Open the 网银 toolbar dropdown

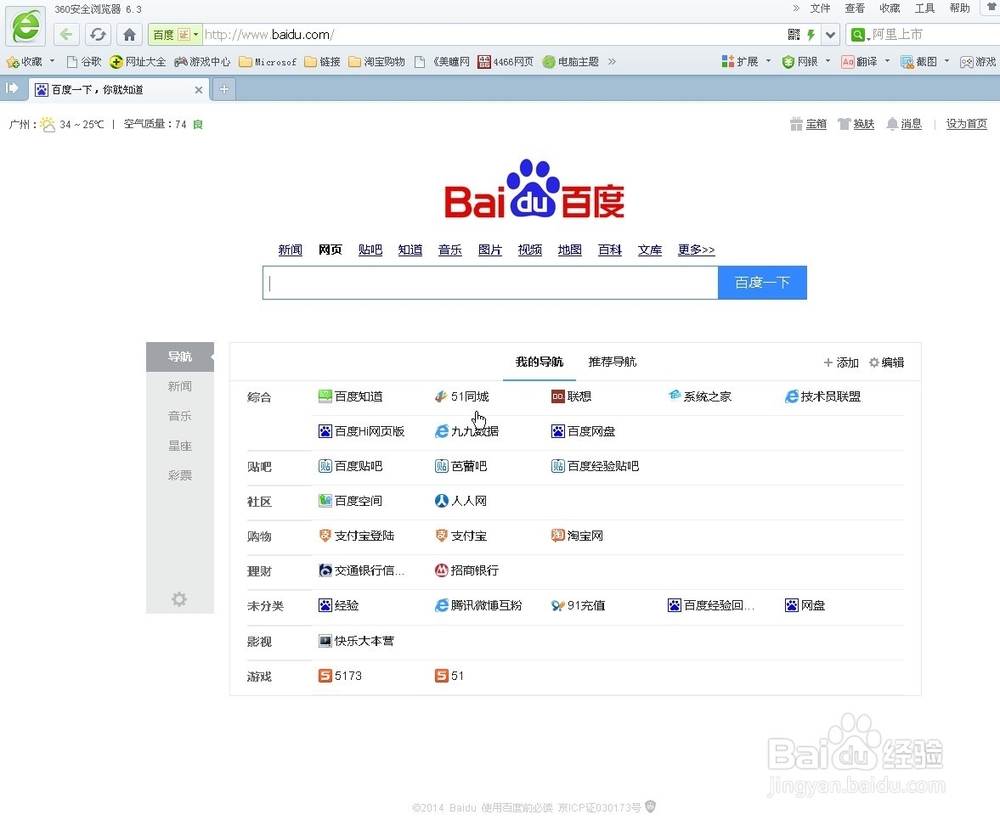[x=806, y=62]
